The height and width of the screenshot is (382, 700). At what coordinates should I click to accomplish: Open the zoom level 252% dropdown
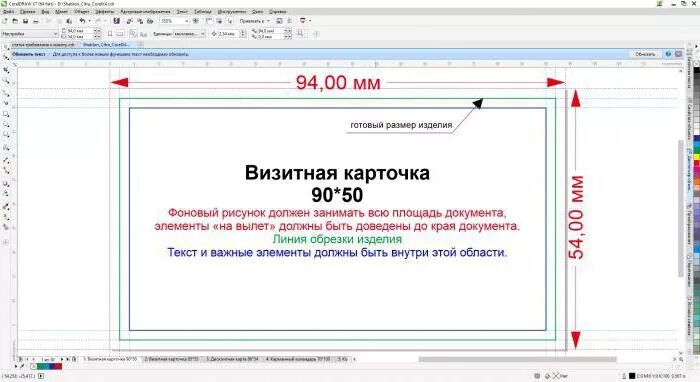click(175, 21)
